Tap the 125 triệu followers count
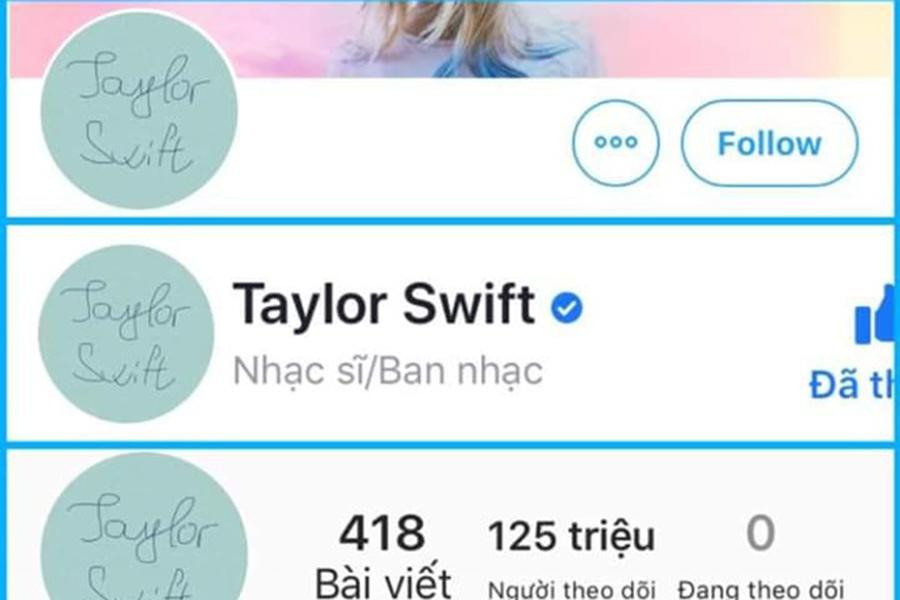This screenshot has height=600, width=900. pyautogui.click(x=571, y=536)
